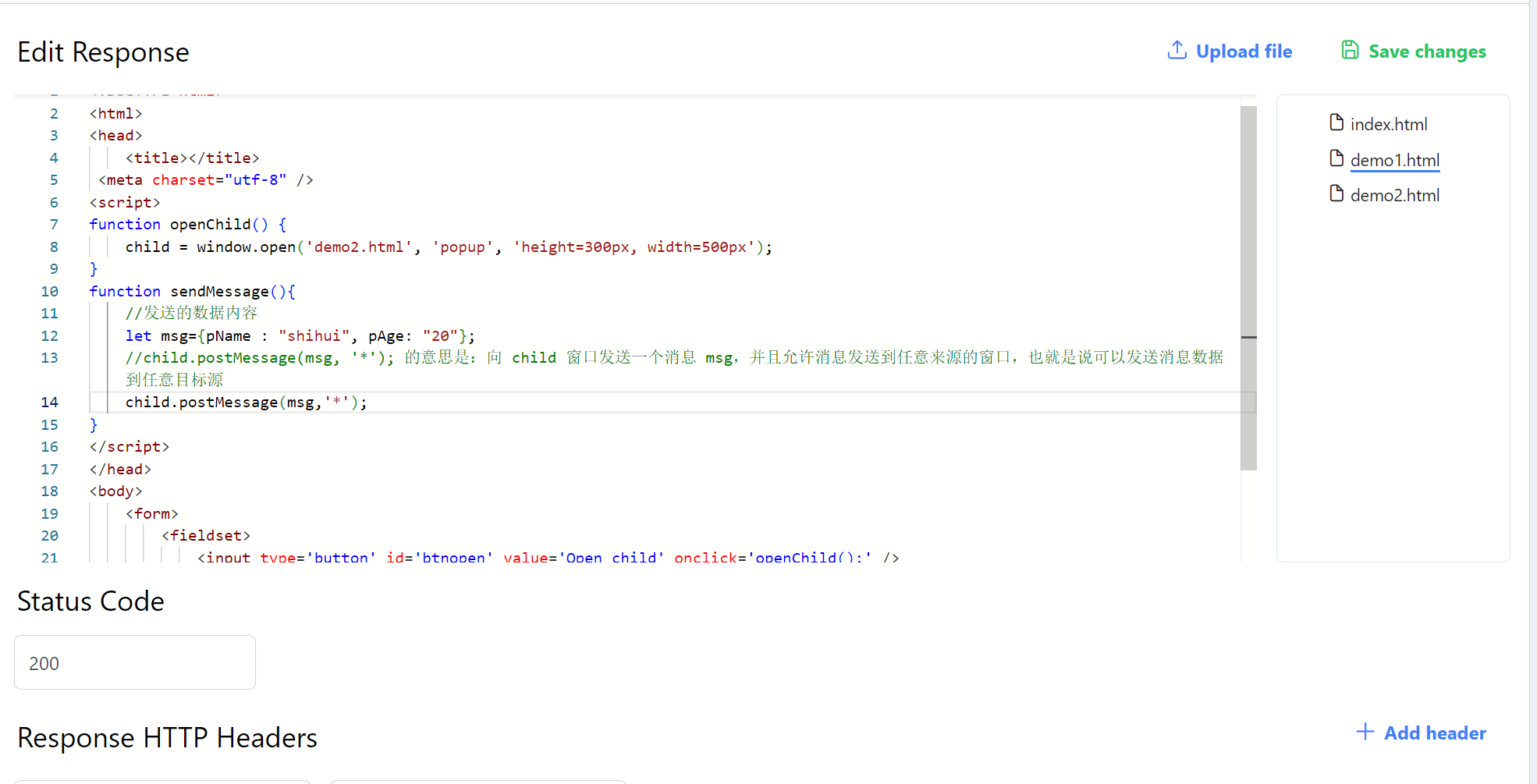Image resolution: width=1537 pixels, height=784 pixels.
Task: Click the </script> closing tag line
Action: (129, 447)
